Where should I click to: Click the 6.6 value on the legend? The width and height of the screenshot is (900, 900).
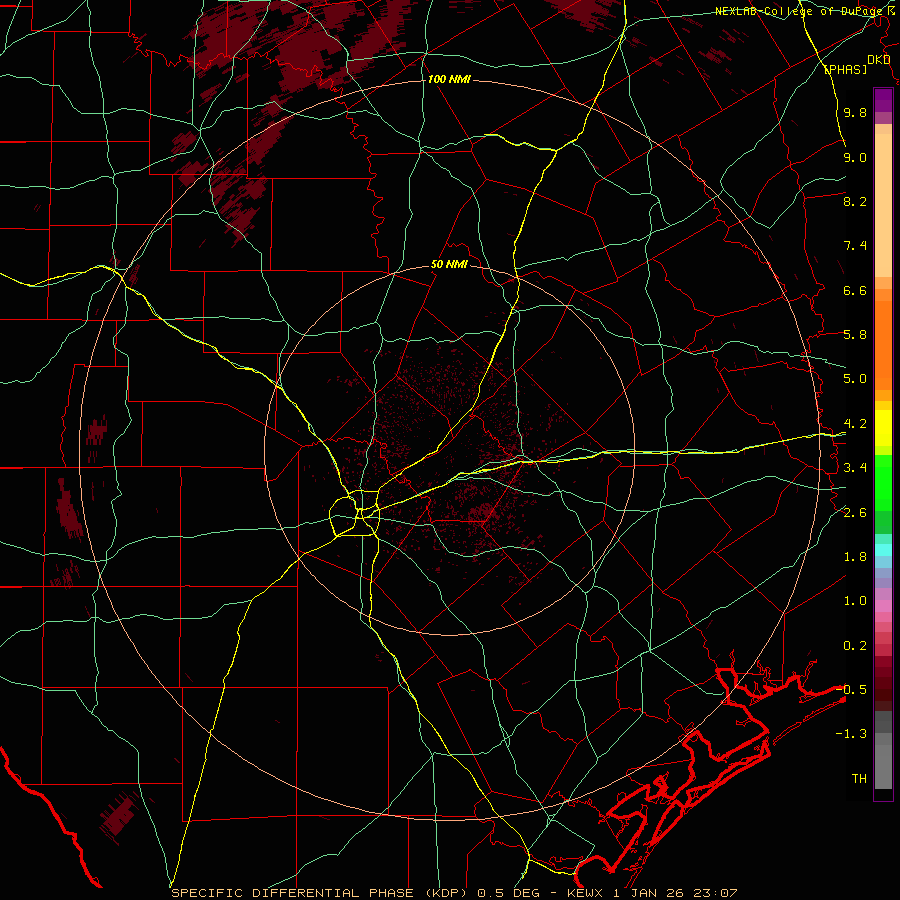(x=855, y=290)
